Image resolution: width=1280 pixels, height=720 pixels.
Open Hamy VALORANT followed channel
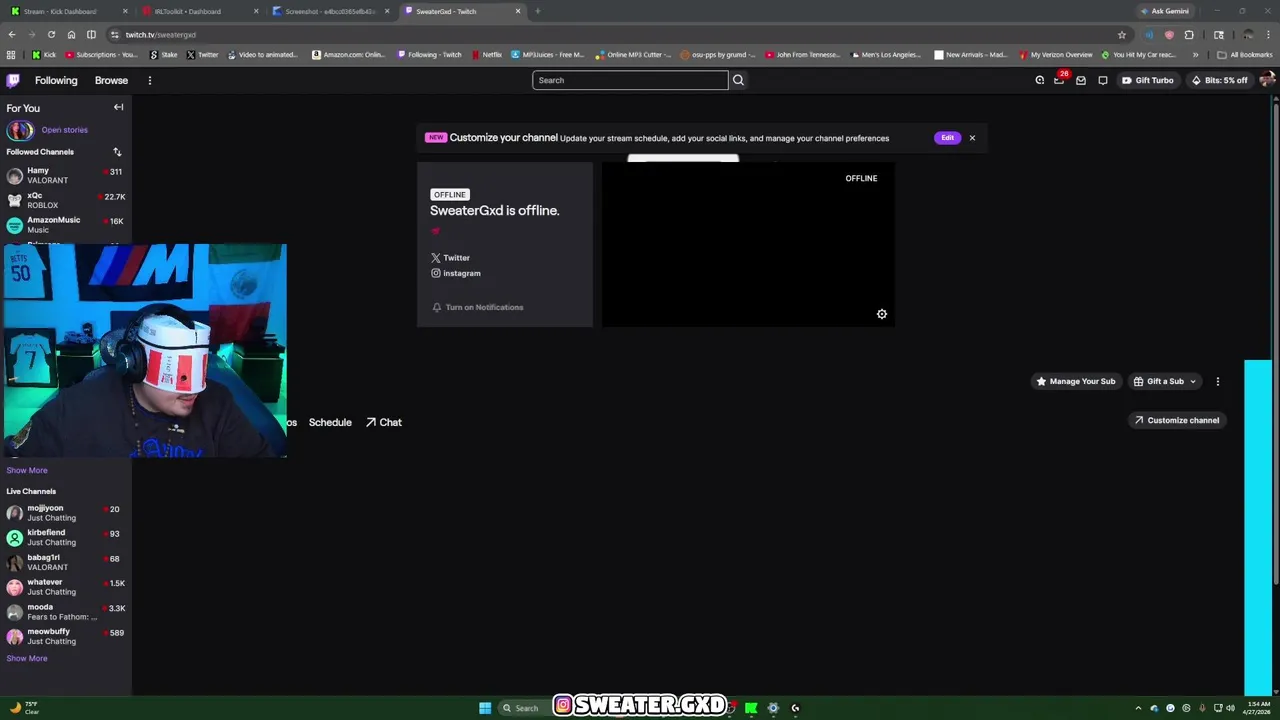[65, 175]
